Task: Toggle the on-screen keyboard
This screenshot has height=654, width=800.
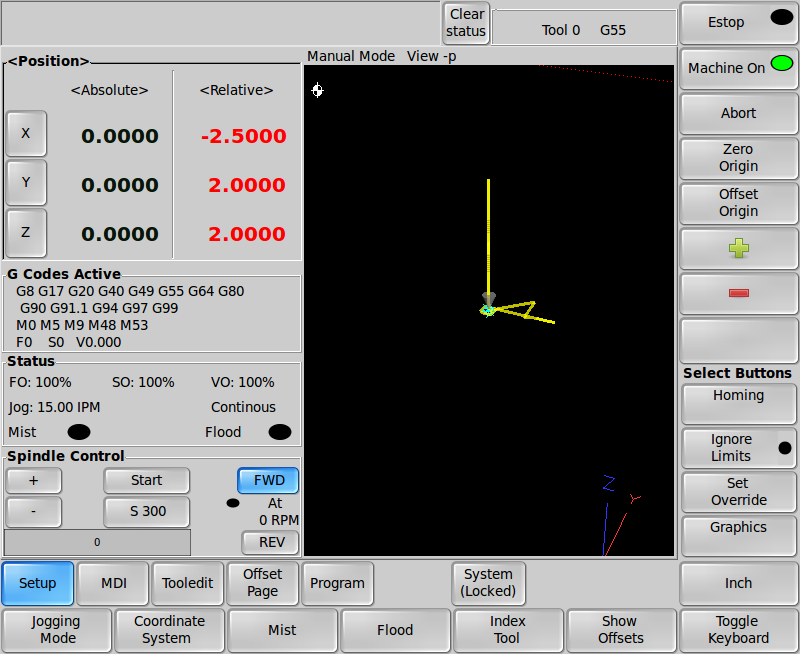Action: pyautogui.click(x=738, y=630)
